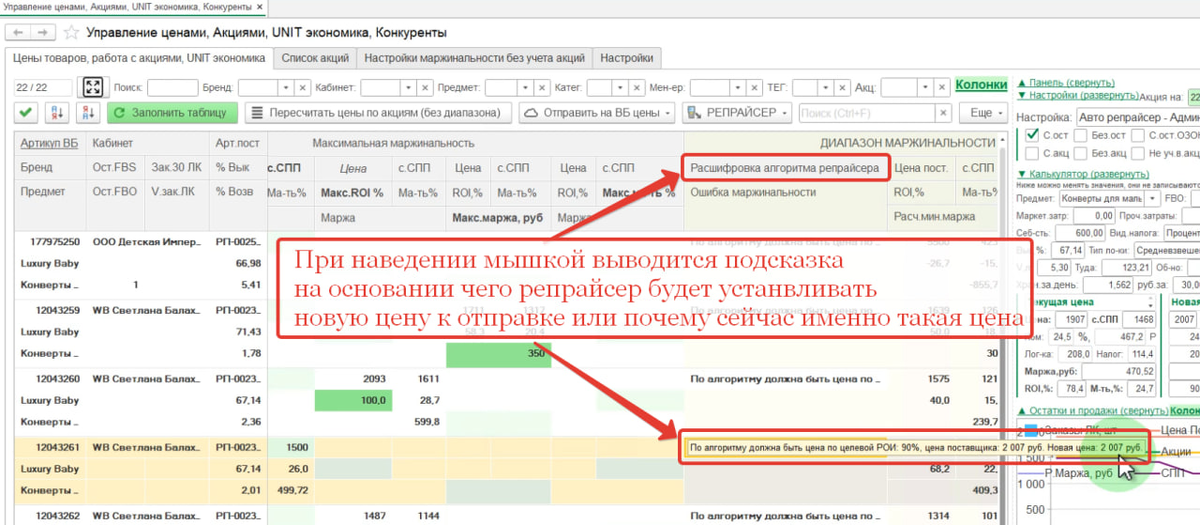Clear the Бренд filter with X
1200x525 pixels.
pos(304,88)
